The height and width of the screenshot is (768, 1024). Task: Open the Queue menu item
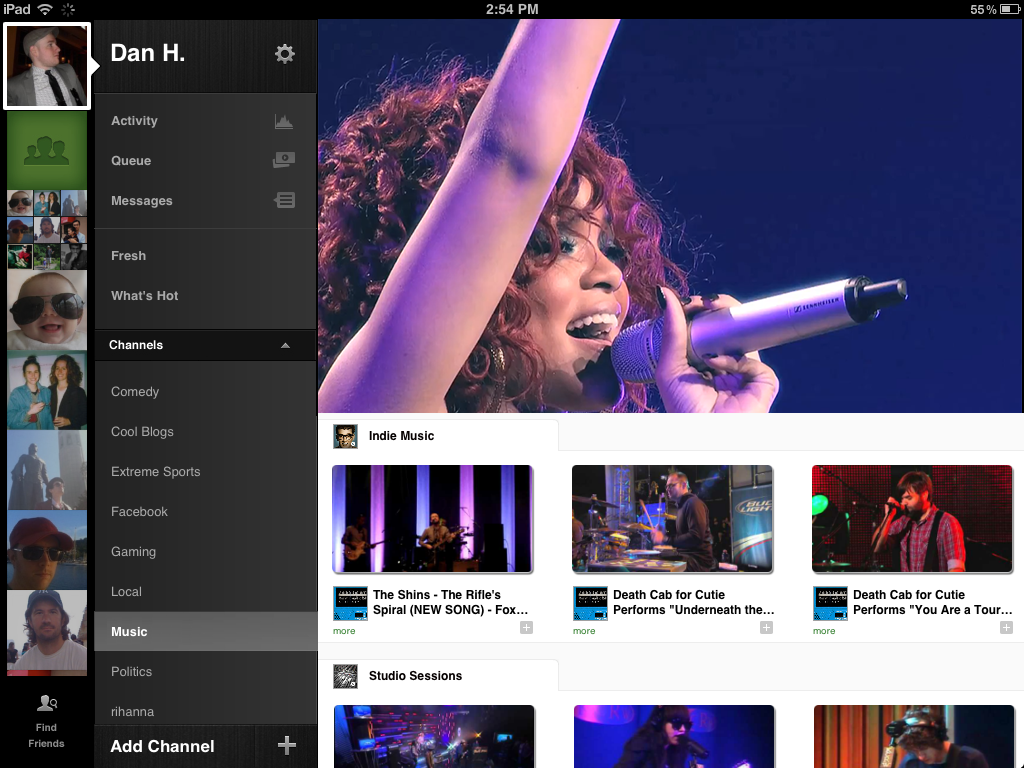point(206,161)
